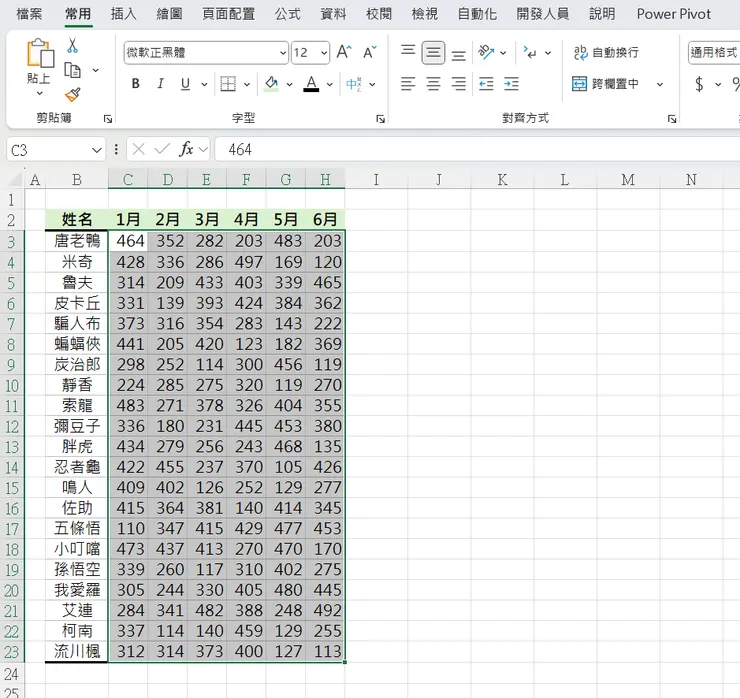Viewport: 740px width, 698px height.
Task: Expand font color palette arrow
Action: click(330, 84)
